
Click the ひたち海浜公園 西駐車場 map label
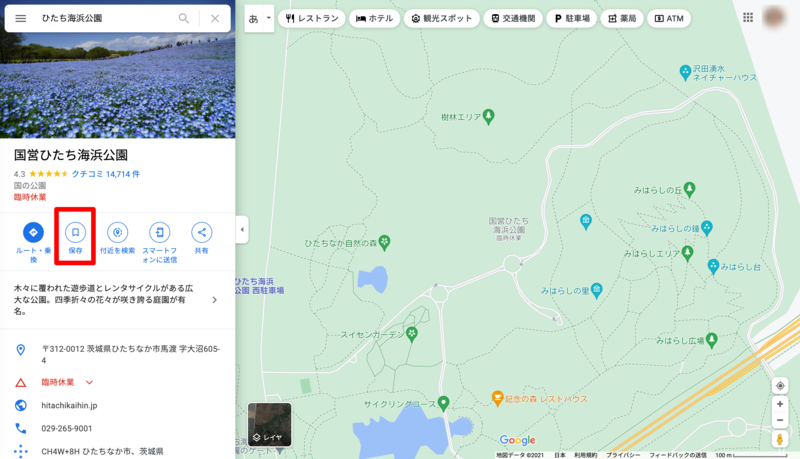260,286
